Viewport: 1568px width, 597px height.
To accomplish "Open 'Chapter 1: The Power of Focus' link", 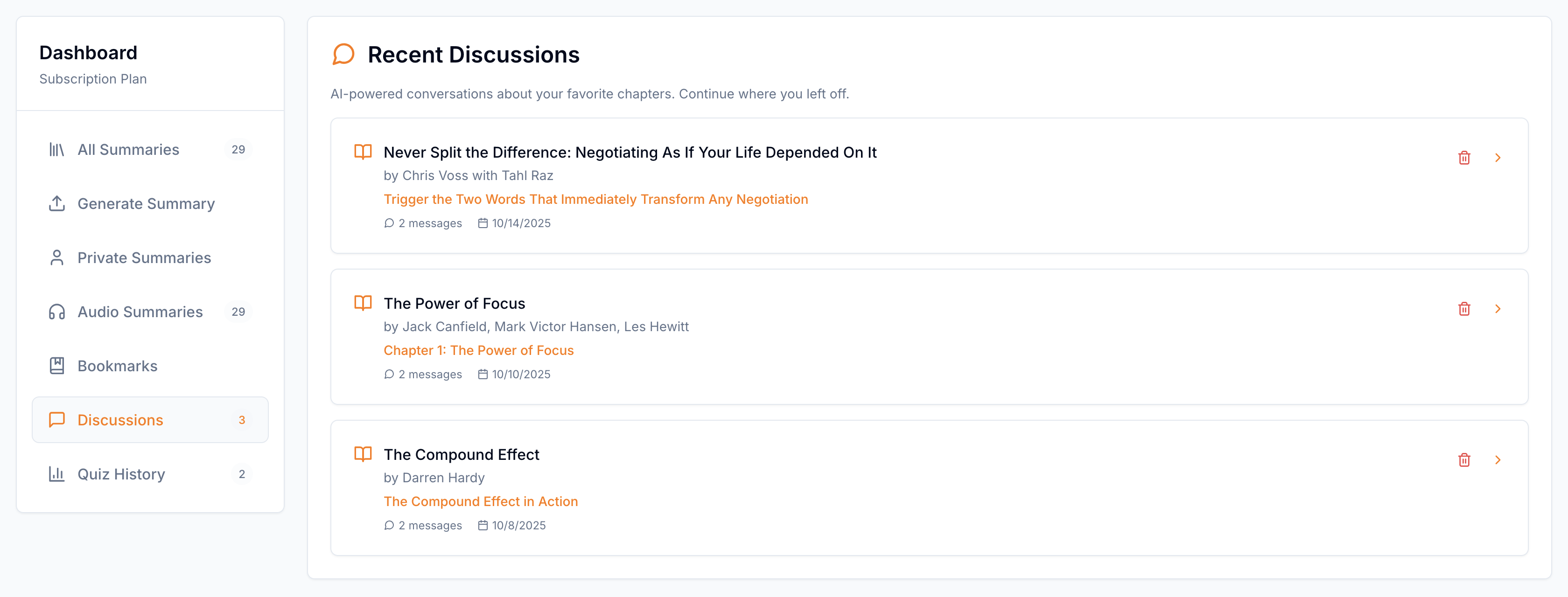I will (x=478, y=350).
